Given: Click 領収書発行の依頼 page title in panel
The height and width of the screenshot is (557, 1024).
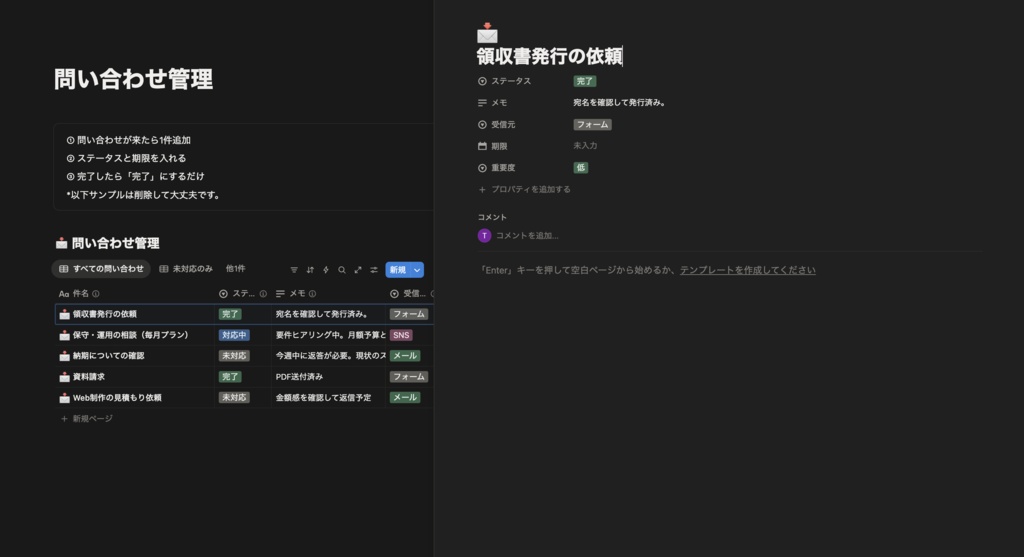Looking at the screenshot, I should (549, 56).
